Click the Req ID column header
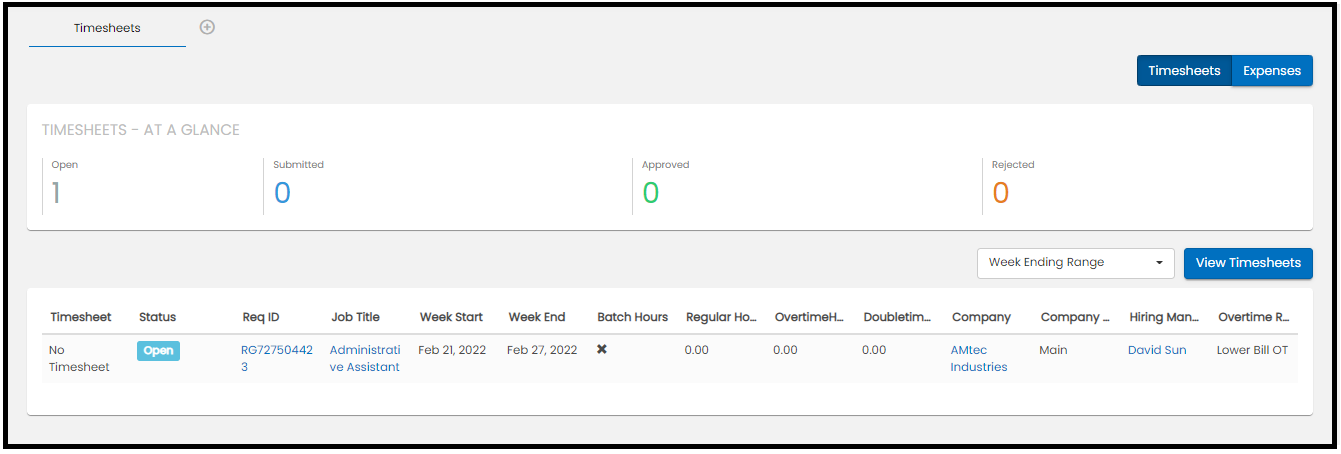1341x454 pixels. (x=261, y=317)
